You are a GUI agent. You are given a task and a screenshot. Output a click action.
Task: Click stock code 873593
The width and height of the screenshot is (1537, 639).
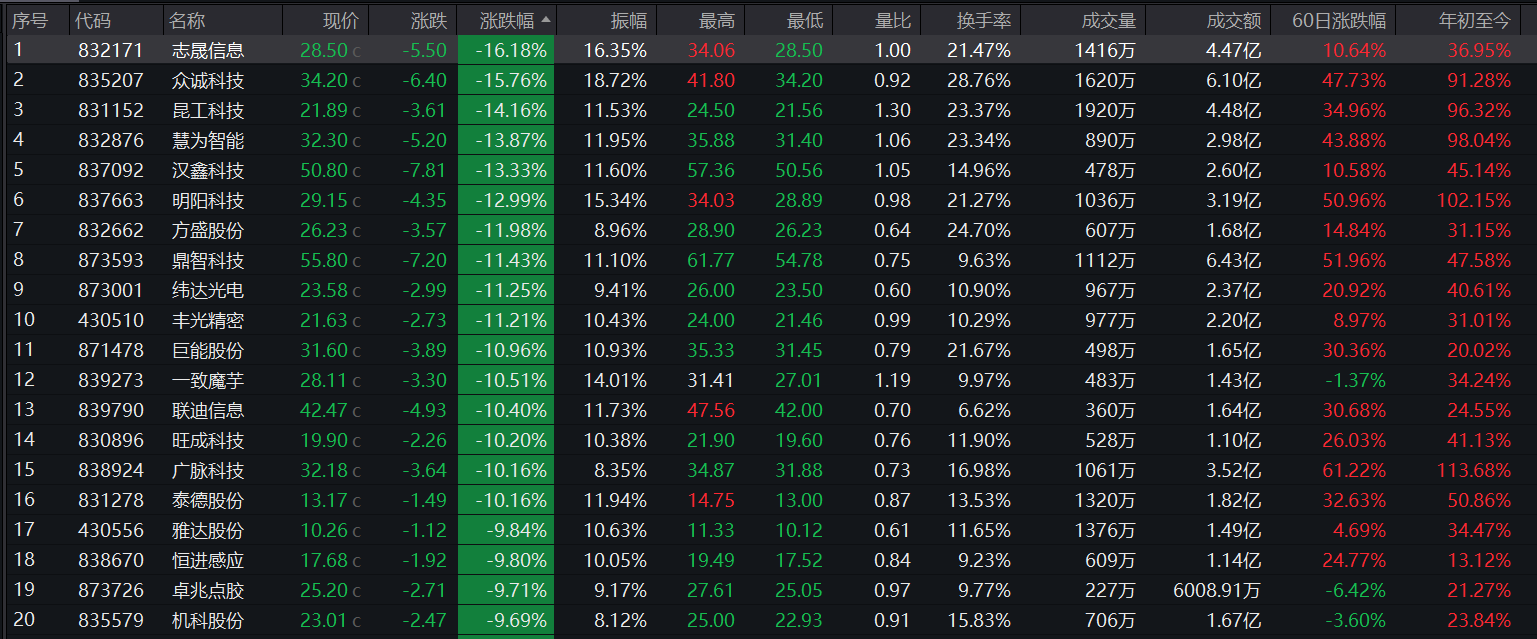[x=111, y=260]
